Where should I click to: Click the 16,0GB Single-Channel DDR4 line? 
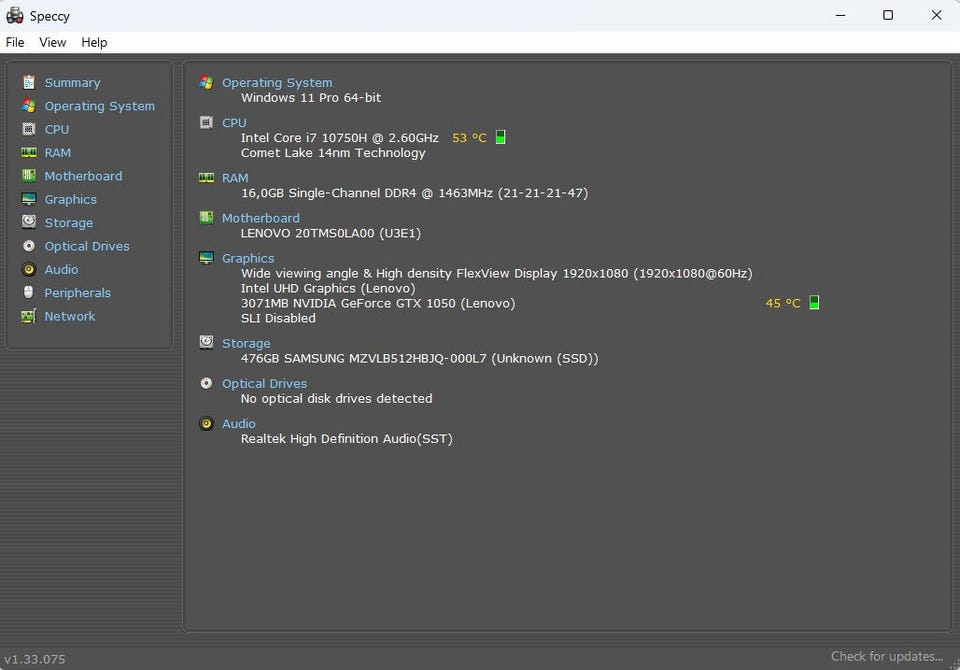tap(414, 193)
